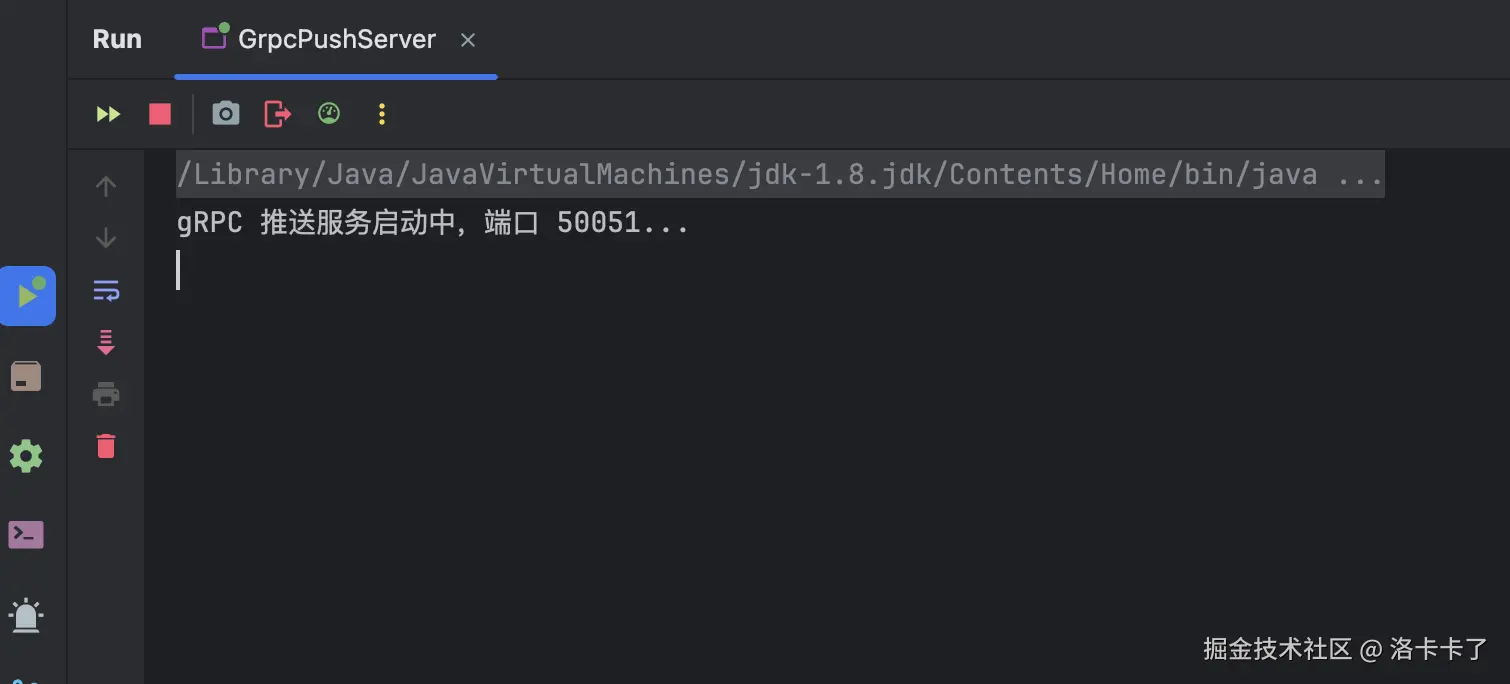Print the console output
The width and height of the screenshot is (1510, 684).
pos(106,394)
